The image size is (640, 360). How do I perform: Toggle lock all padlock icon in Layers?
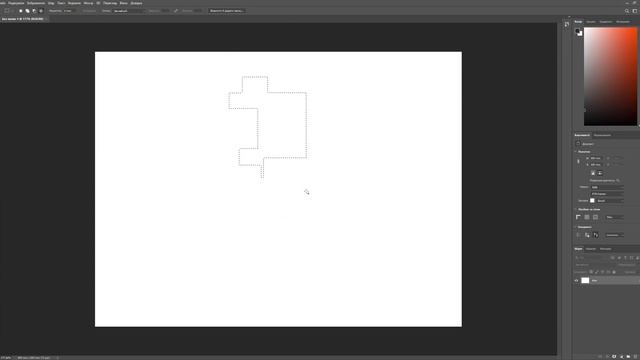[x=614, y=272]
